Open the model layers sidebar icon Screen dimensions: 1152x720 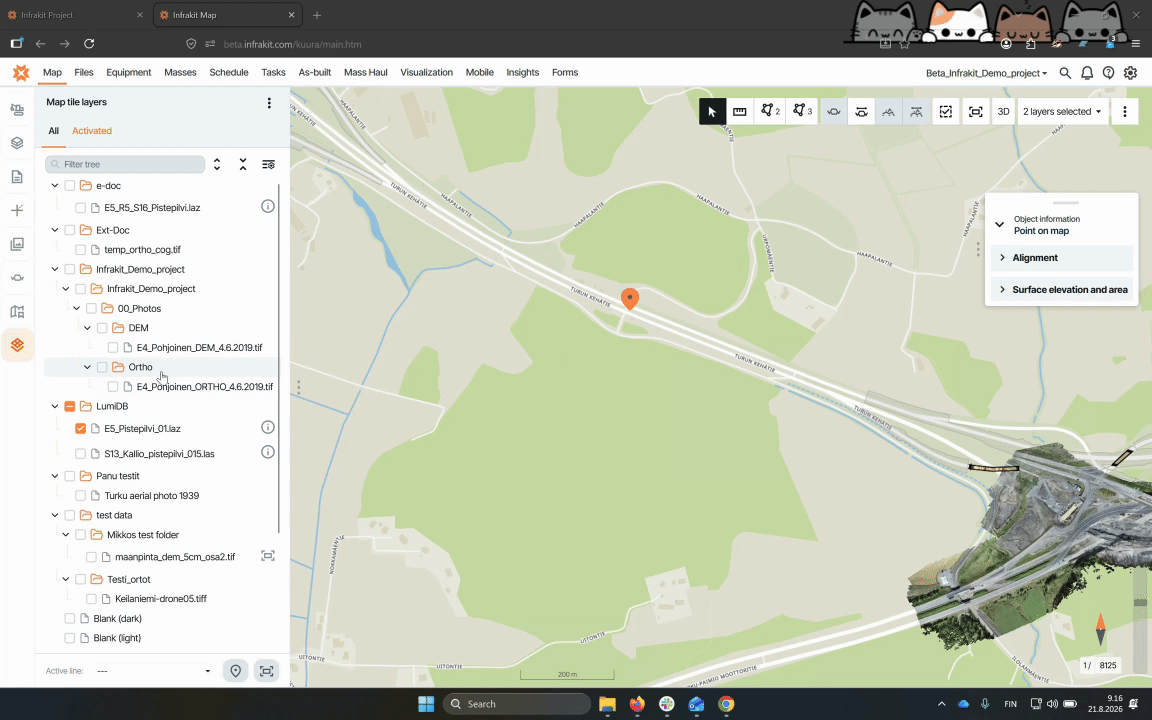[17, 143]
